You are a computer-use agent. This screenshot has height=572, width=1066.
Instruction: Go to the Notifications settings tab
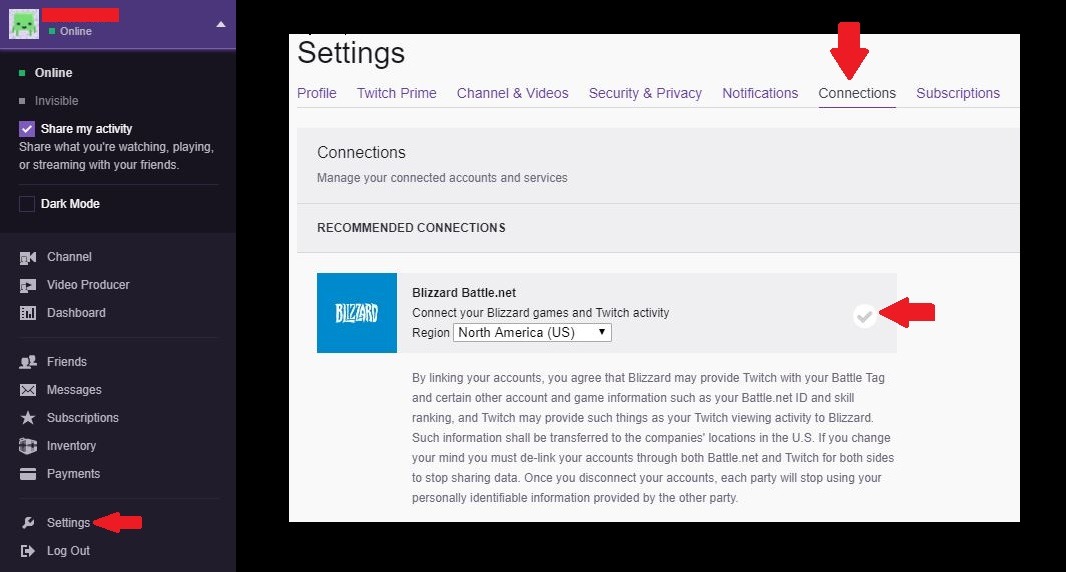[760, 93]
